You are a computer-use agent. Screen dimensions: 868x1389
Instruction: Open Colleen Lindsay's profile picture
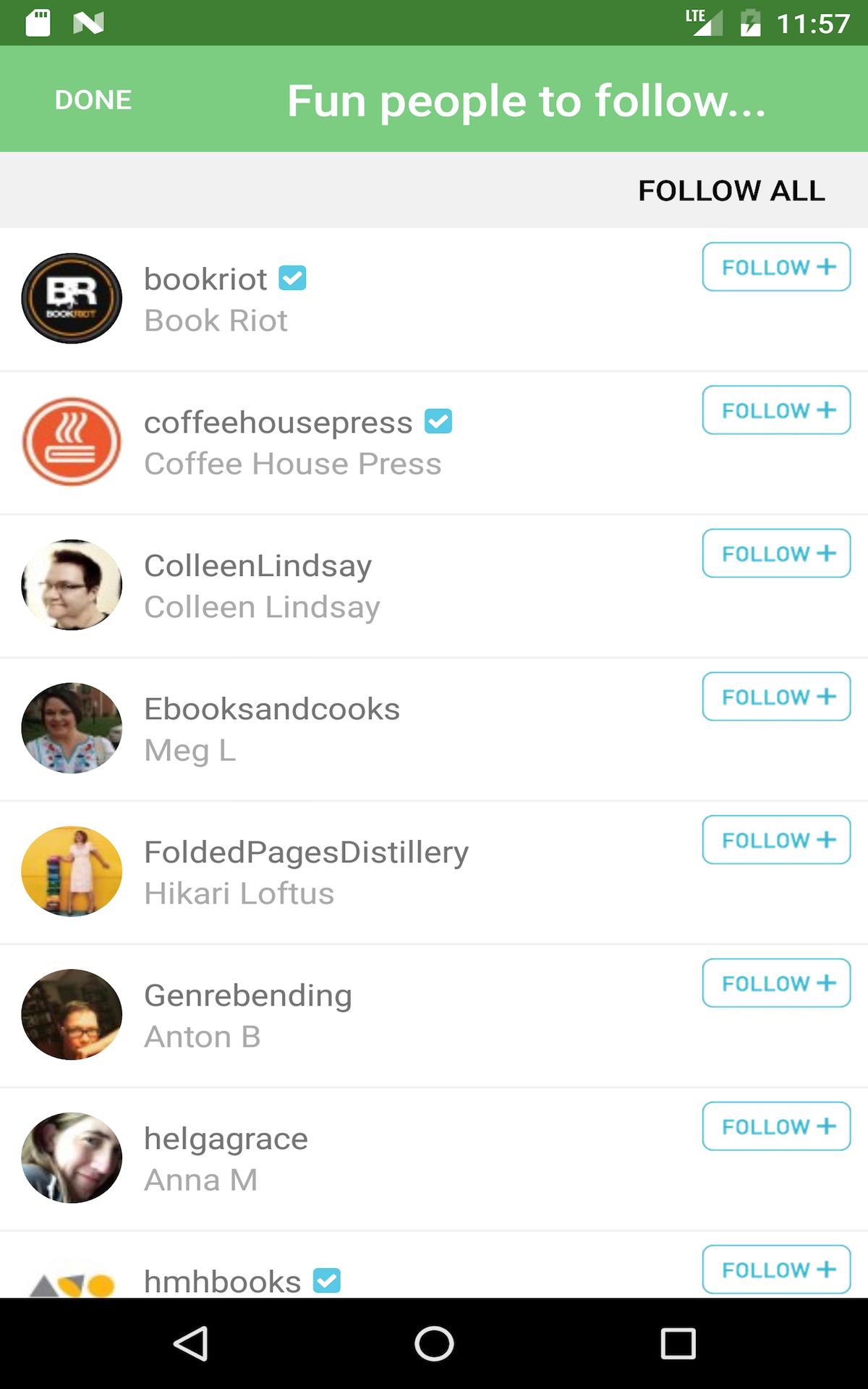point(71,584)
